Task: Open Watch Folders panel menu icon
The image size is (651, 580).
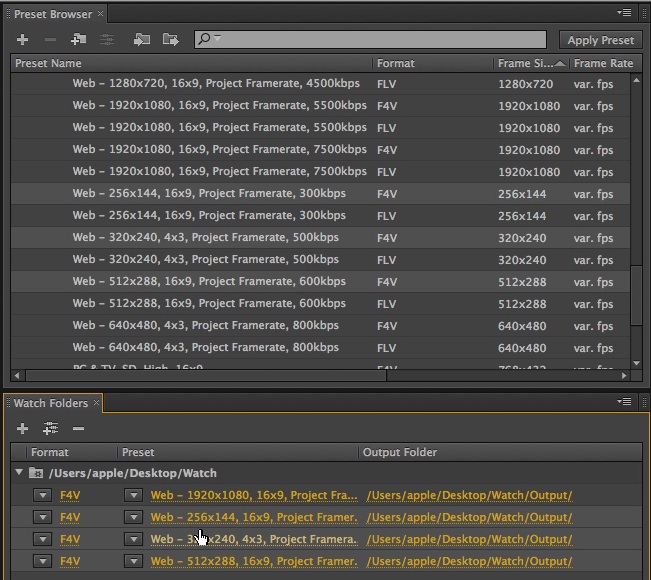Action: pos(624,401)
